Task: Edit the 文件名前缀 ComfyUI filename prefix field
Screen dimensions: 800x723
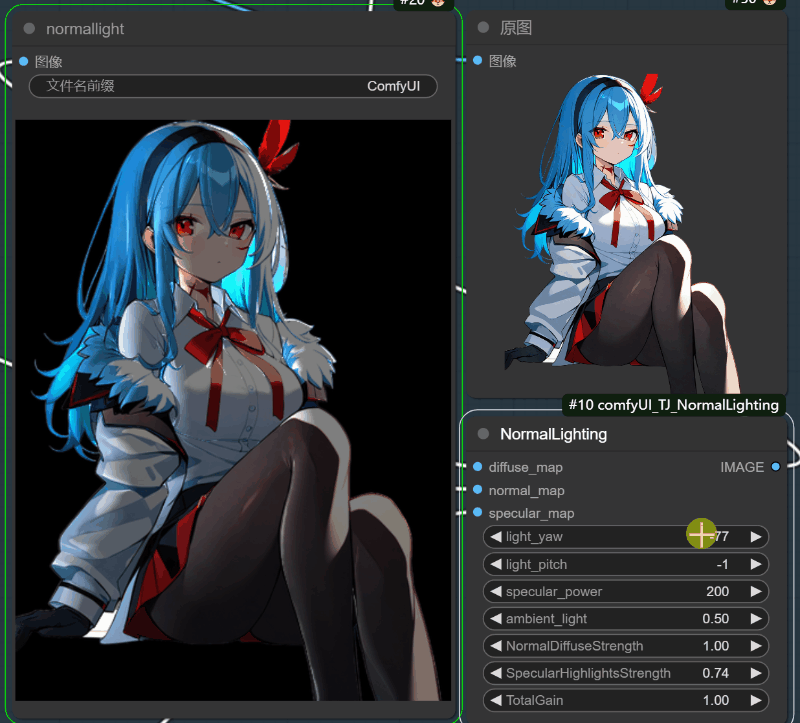Action: click(233, 86)
